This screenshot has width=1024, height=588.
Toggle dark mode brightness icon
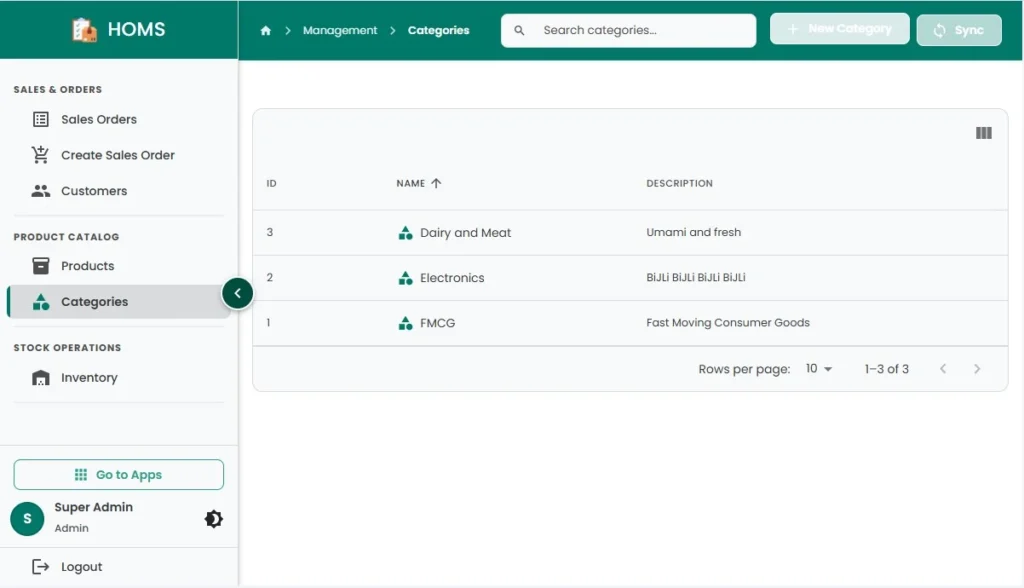[x=214, y=519]
